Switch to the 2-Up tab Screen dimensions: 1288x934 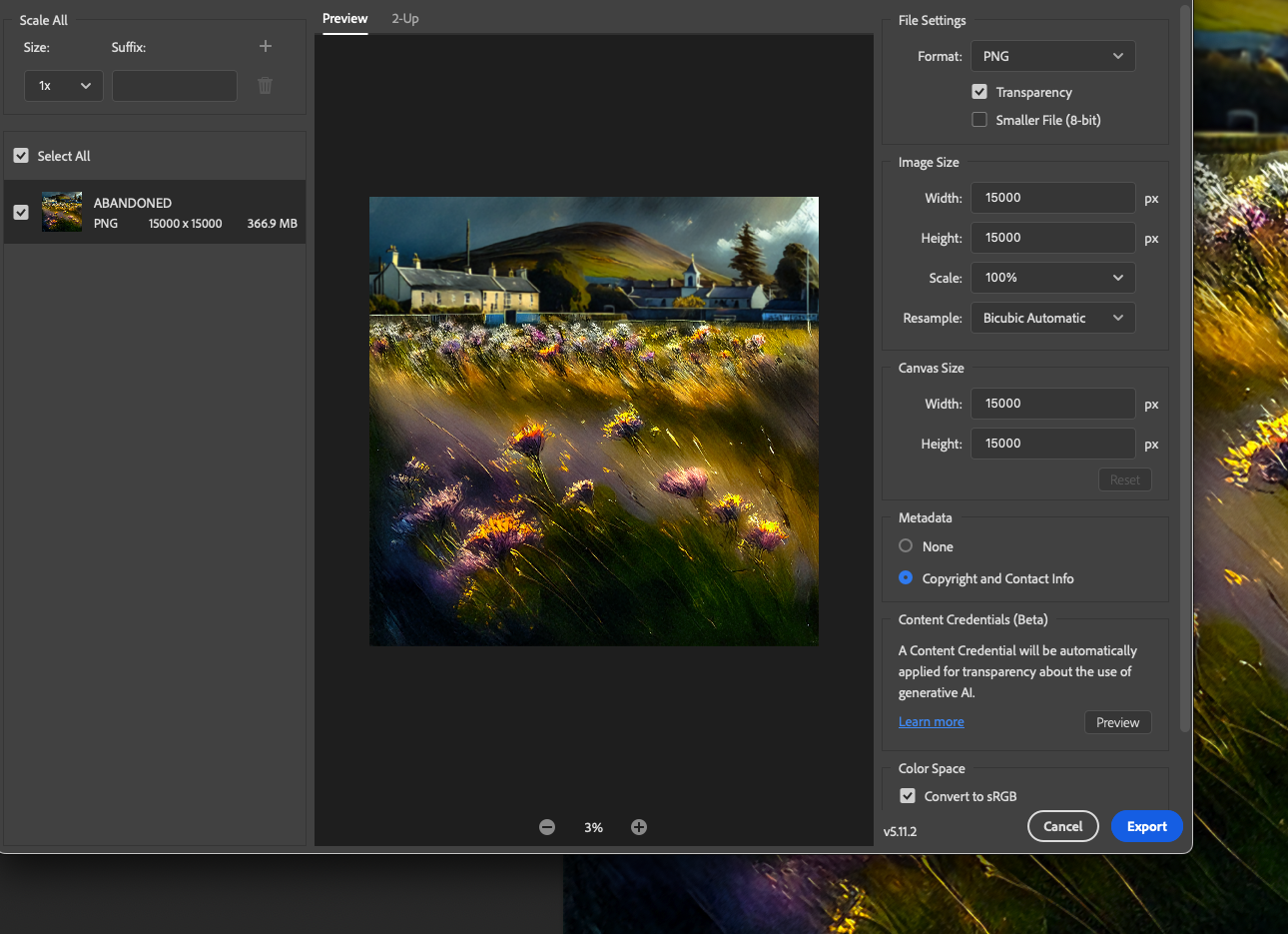click(x=405, y=19)
